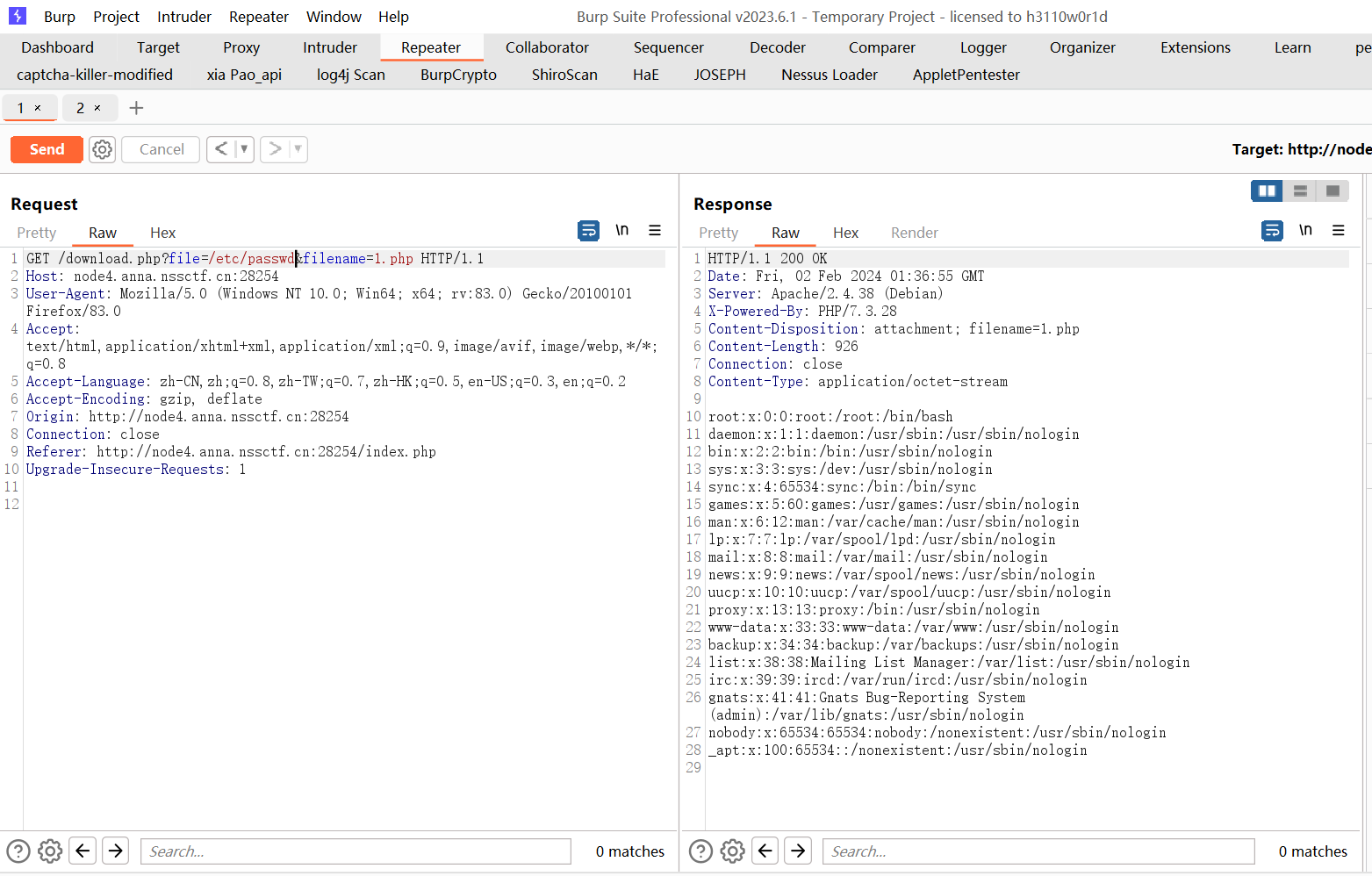The width and height of the screenshot is (1372, 876).
Task: Close Repeater tab 1
Action: (38, 108)
